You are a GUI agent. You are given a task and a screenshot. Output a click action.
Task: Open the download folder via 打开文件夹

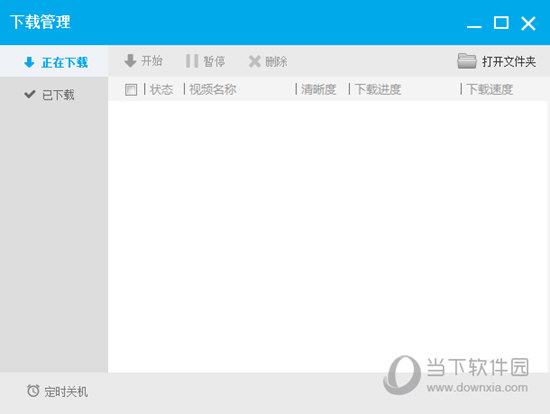click(497, 61)
